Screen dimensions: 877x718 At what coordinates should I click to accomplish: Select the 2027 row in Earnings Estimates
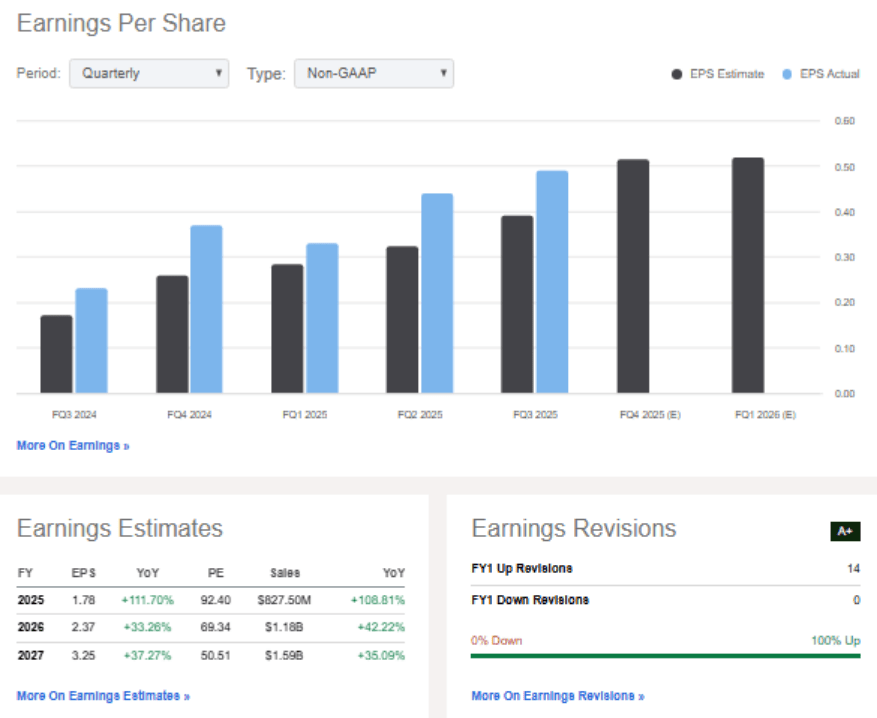(211, 655)
